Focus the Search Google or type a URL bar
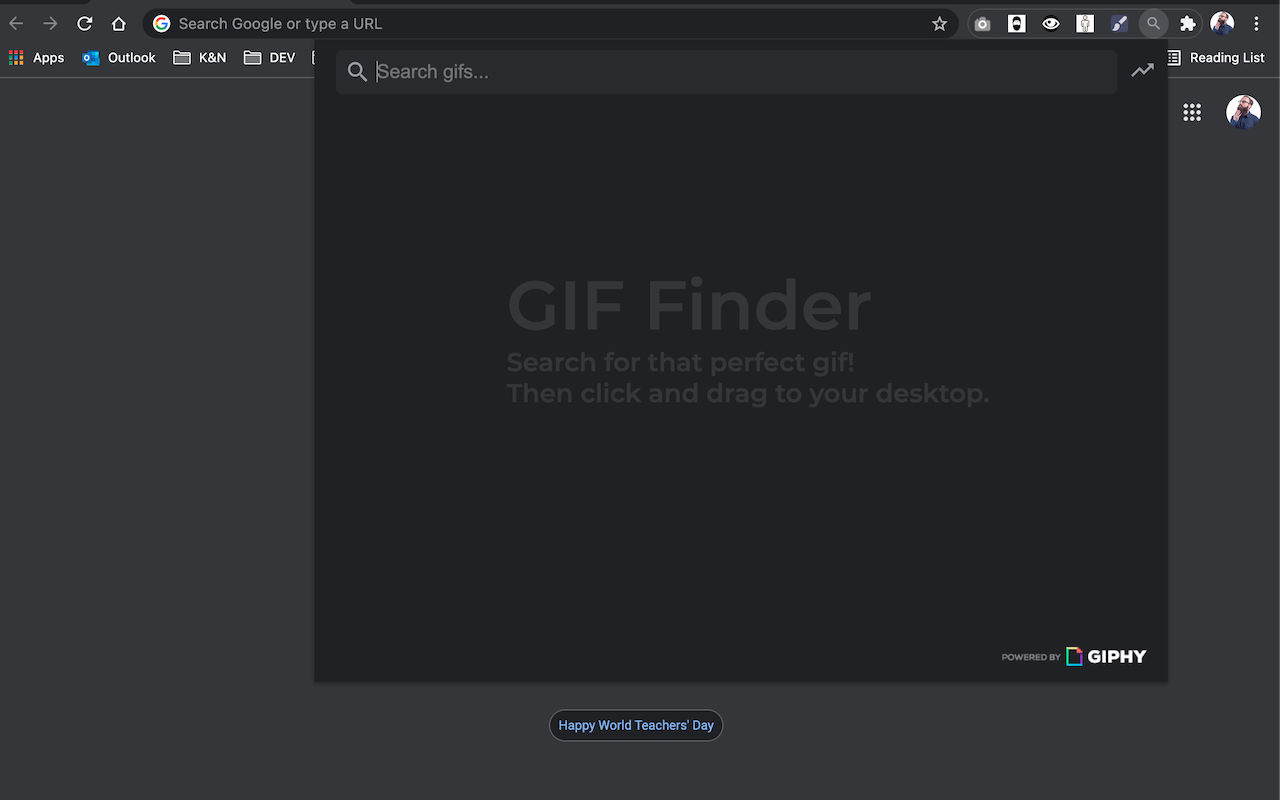Image resolution: width=1280 pixels, height=800 pixels. coord(550,23)
